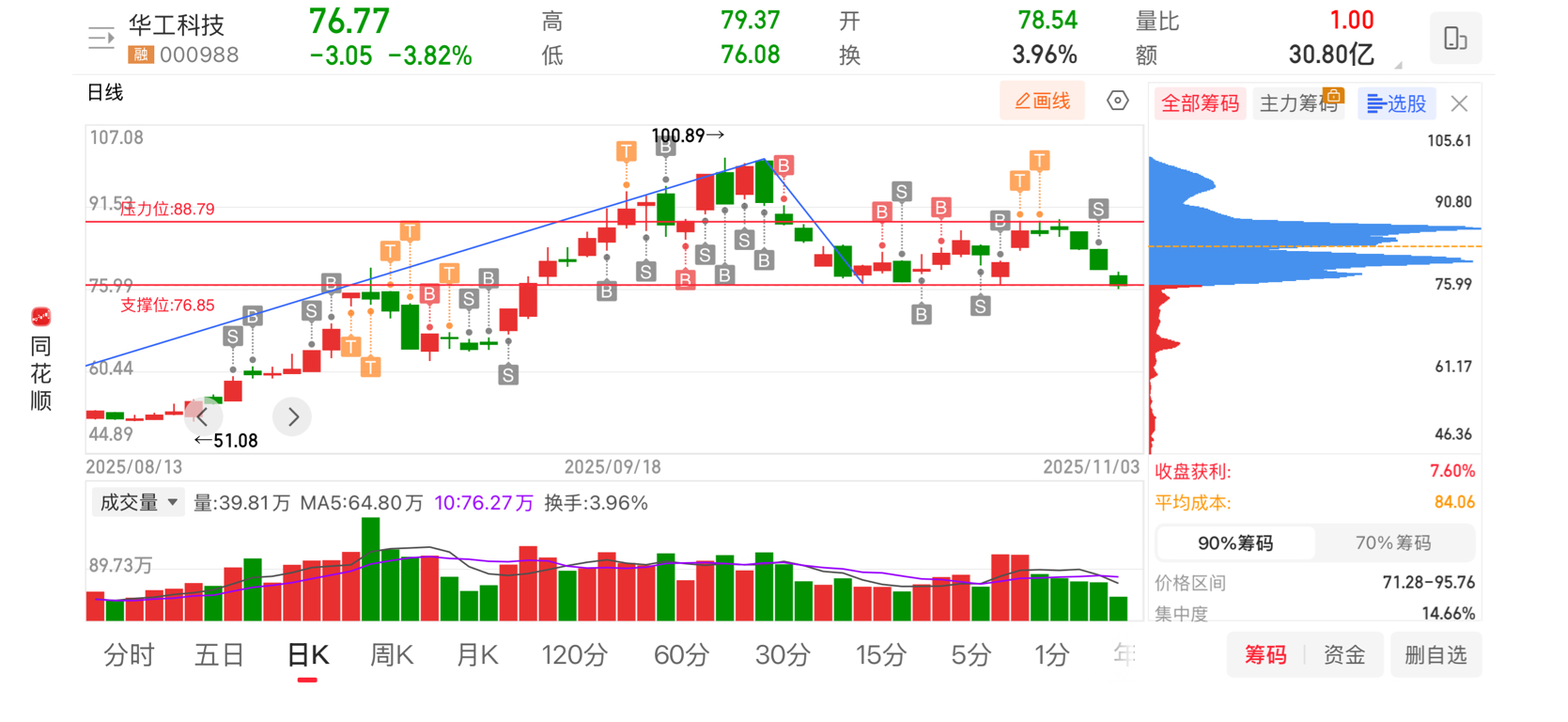Tap the daily high 79.37 value

click(x=750, y=20)
